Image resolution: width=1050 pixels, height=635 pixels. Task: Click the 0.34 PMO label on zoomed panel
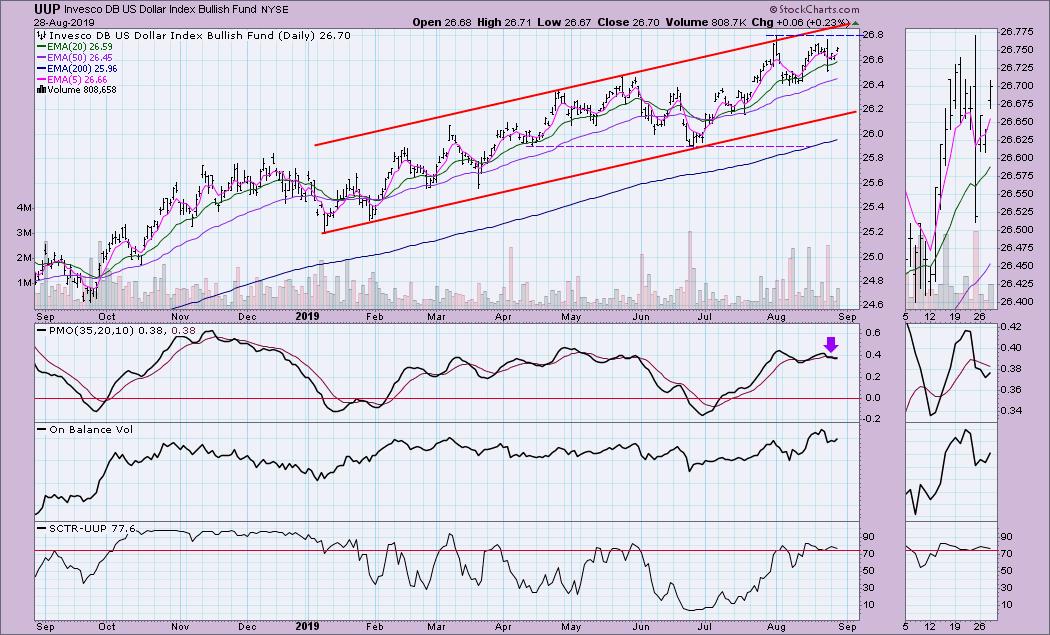pos(1012,410)
